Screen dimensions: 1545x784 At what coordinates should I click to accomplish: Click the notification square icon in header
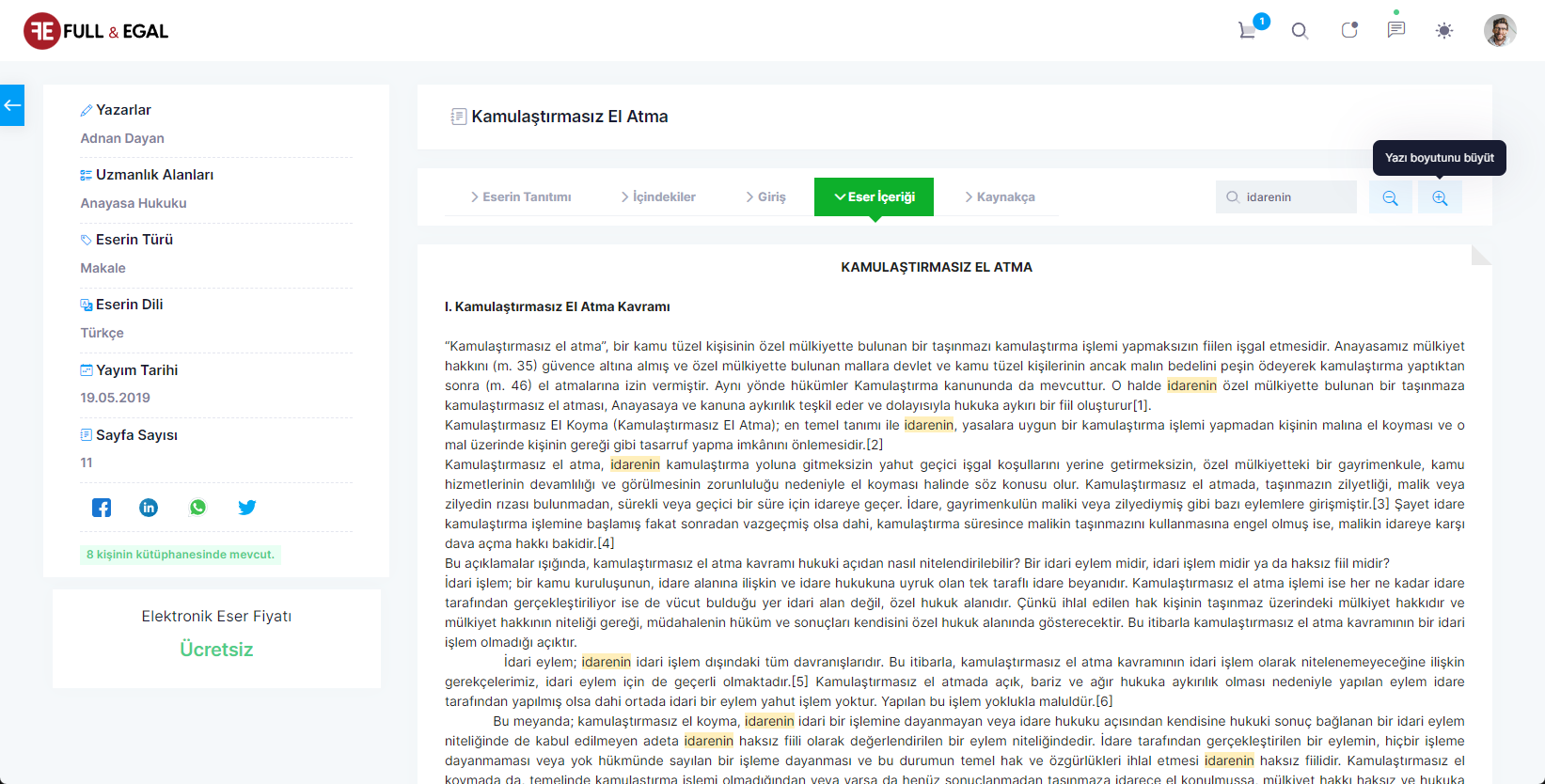pyautogui.click(x=1349, y=30)
